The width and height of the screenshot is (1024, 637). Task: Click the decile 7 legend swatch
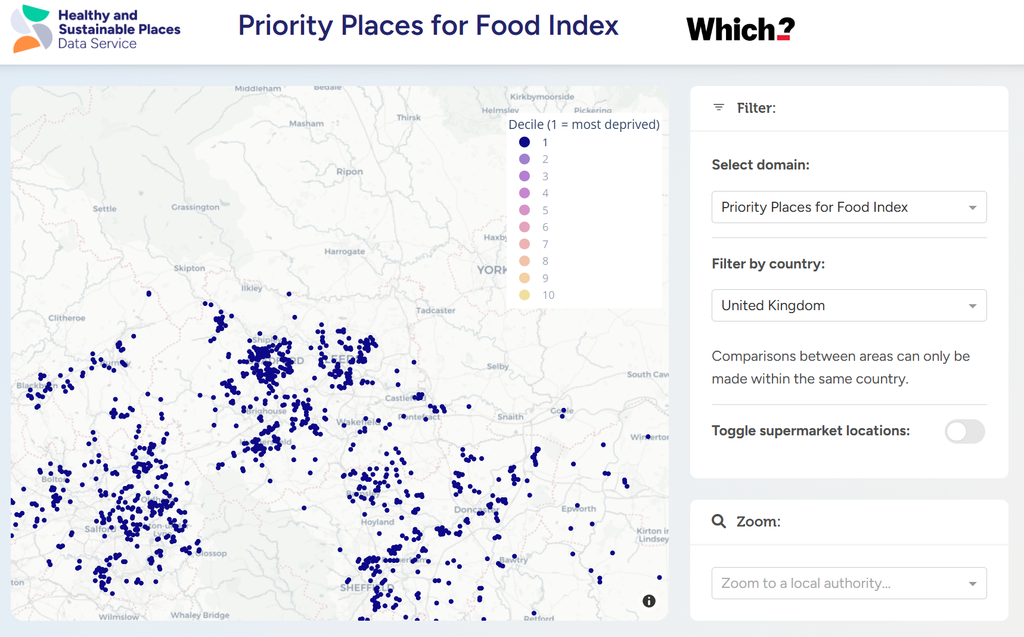pos(524,244)
